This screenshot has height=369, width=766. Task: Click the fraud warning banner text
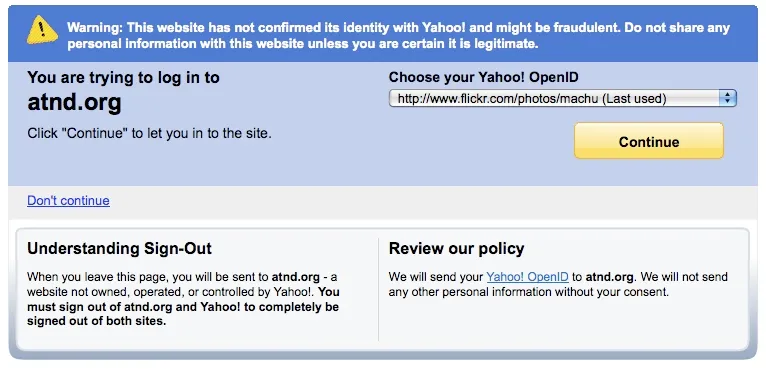tap(399, 35)
